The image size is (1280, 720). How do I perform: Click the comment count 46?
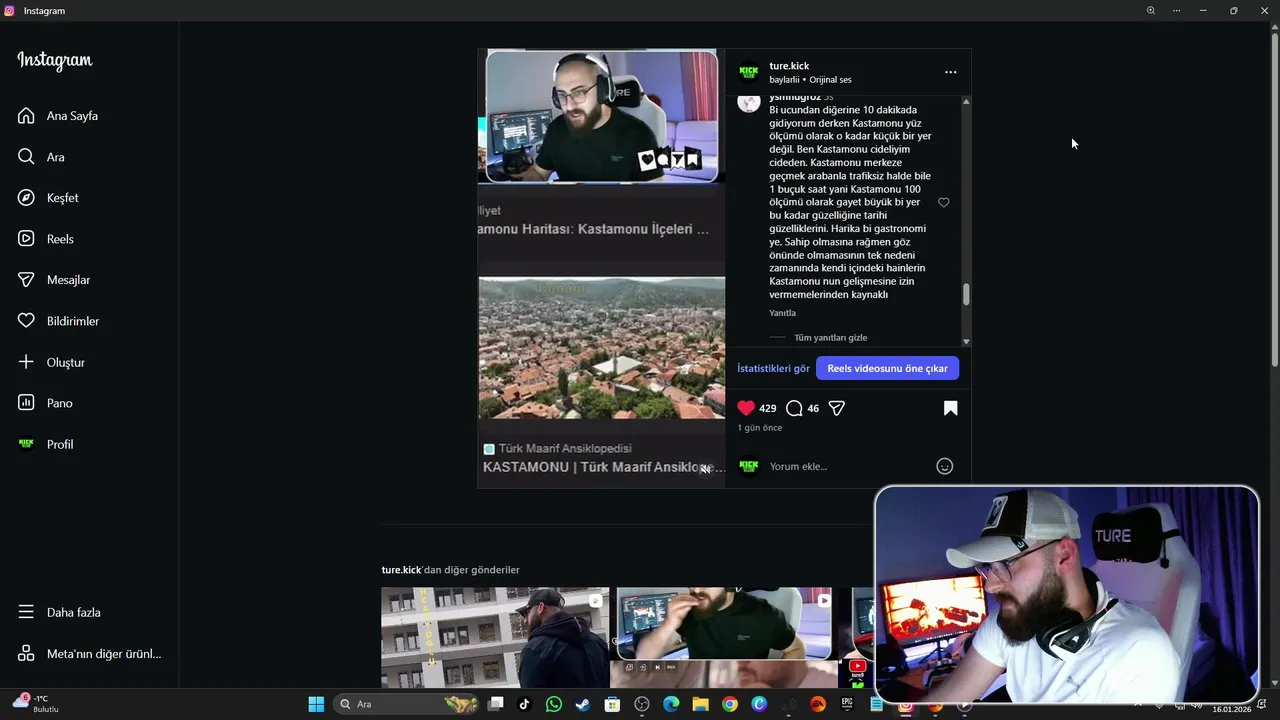point(813,408)
